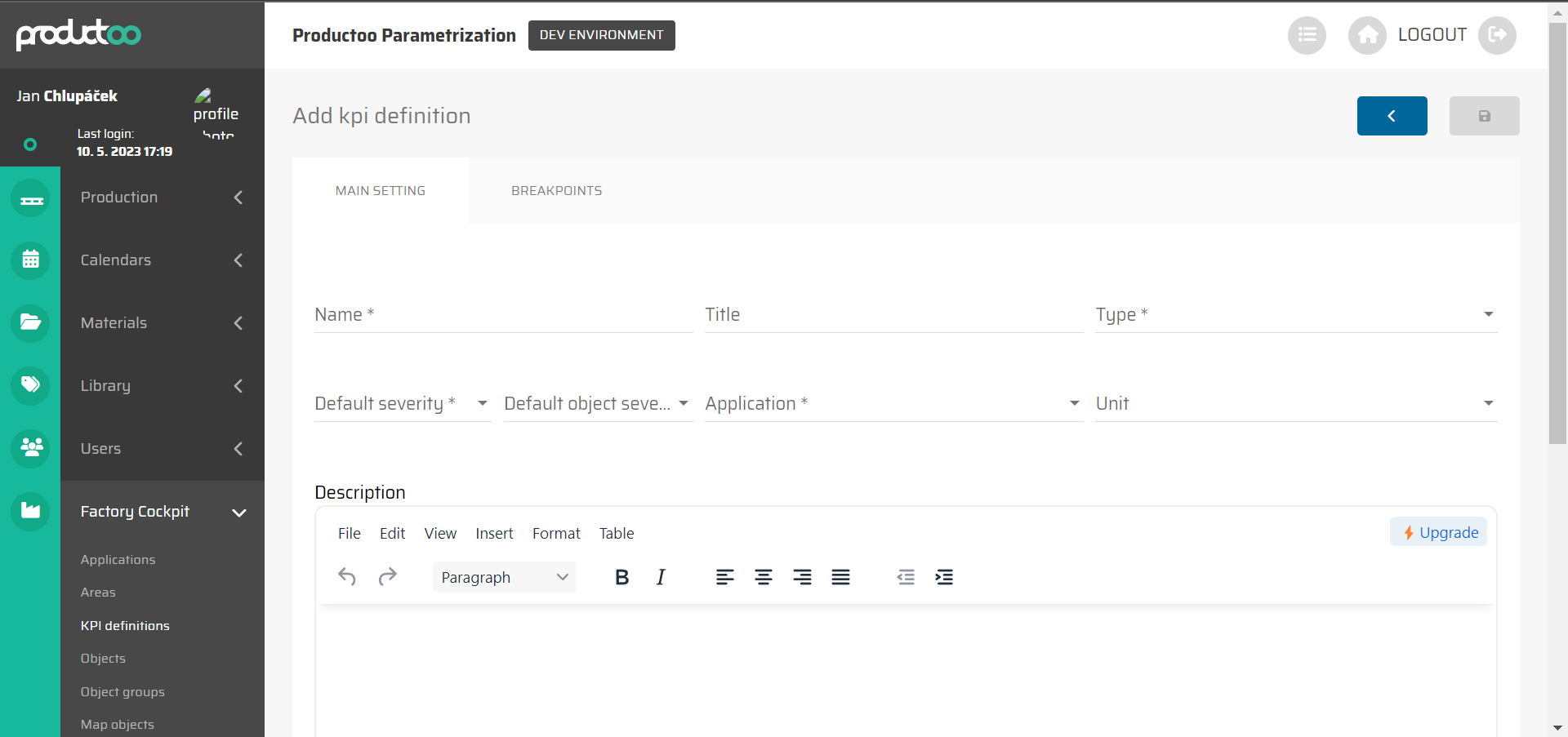The height and width of the screenshot is (737, 1568).
Task: Switch to the BREAKPOINTS tab
Action: tap(556, 190)
